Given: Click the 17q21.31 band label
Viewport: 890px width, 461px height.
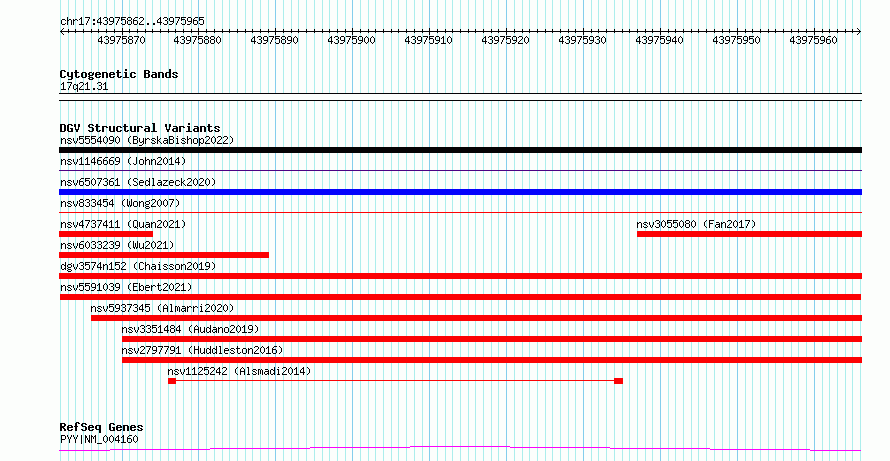Looking at the screenshot, I should (84, 87).
